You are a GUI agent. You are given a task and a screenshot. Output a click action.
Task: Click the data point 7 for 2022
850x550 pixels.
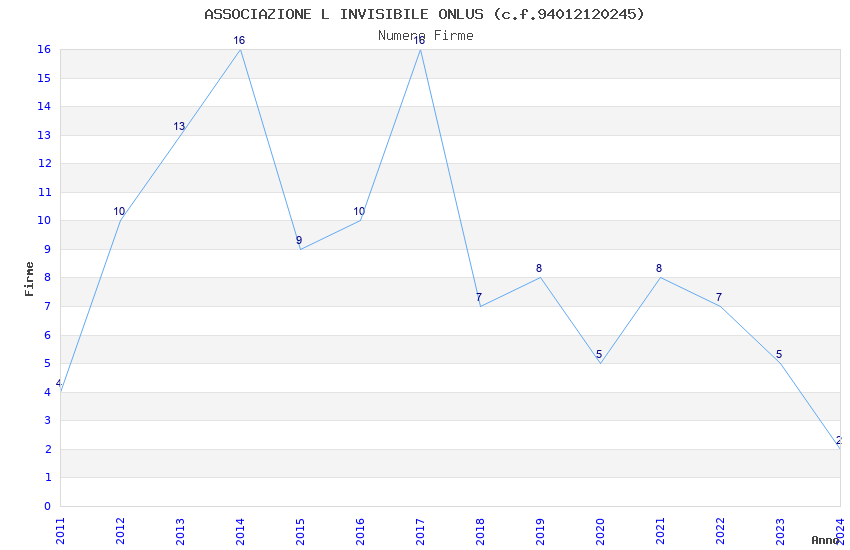coord(719,297)
